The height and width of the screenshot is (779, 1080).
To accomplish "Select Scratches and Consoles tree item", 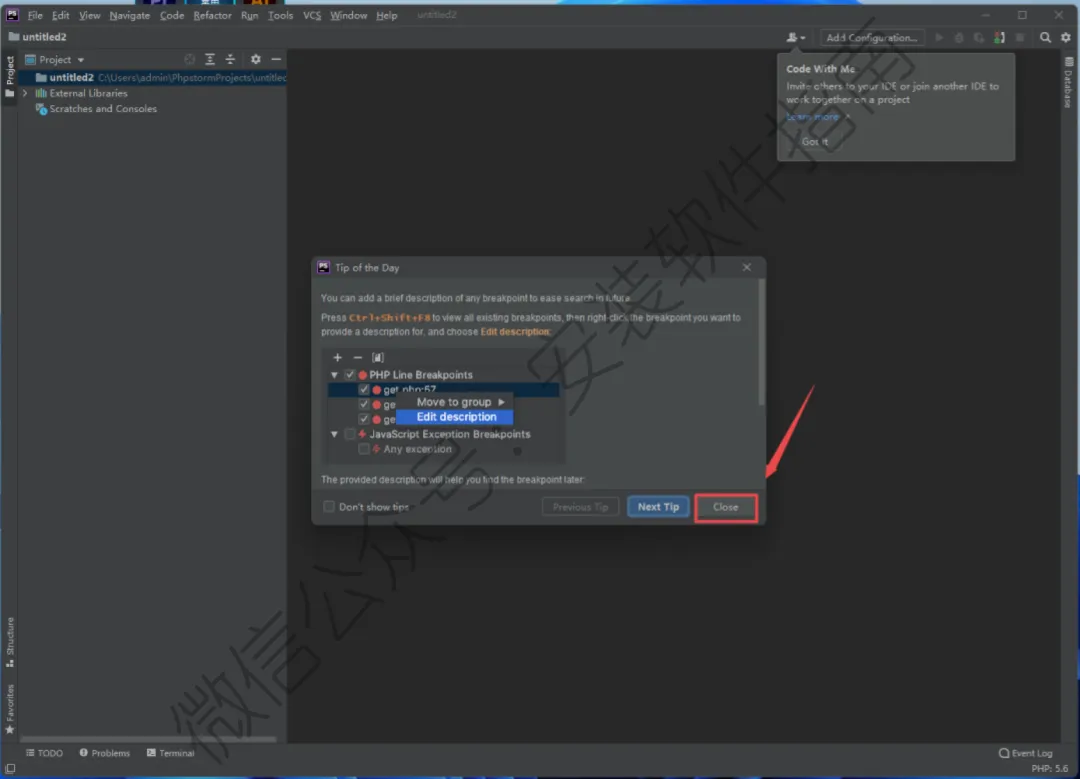I will click(x=96, y=109).
